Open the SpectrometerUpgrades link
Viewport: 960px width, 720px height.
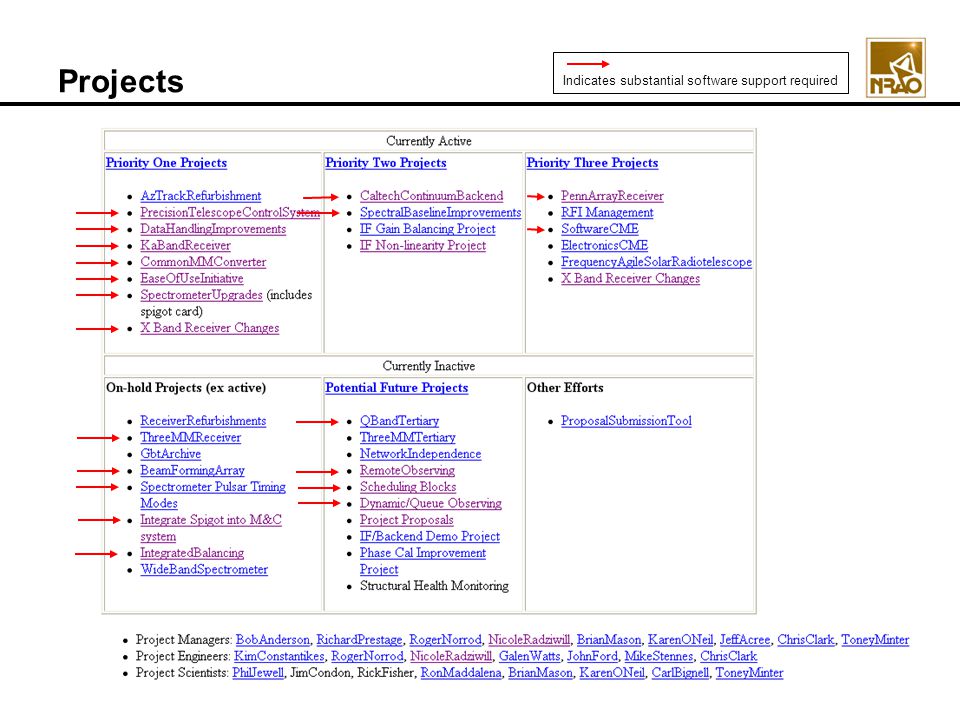coord(201,295)
